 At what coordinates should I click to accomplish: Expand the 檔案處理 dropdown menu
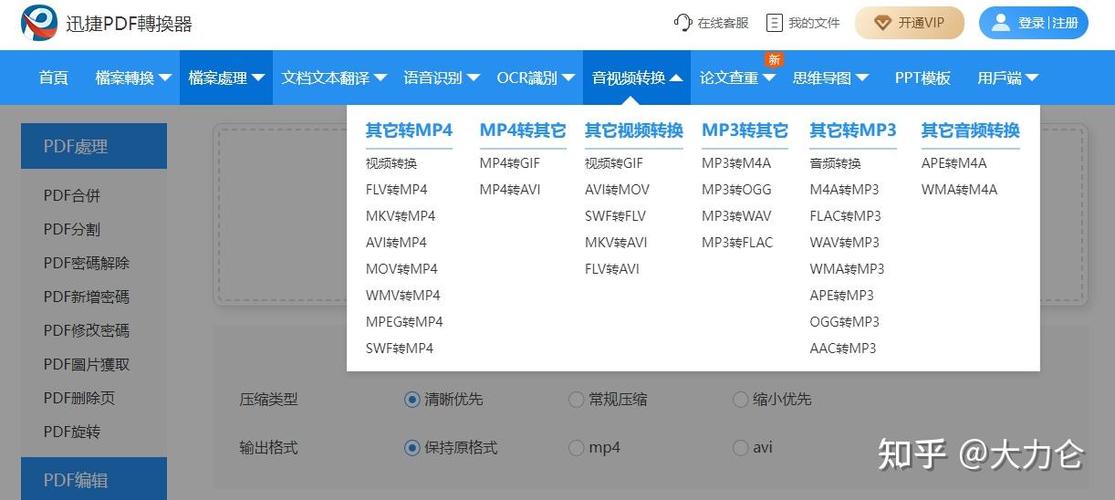point(226,78)
